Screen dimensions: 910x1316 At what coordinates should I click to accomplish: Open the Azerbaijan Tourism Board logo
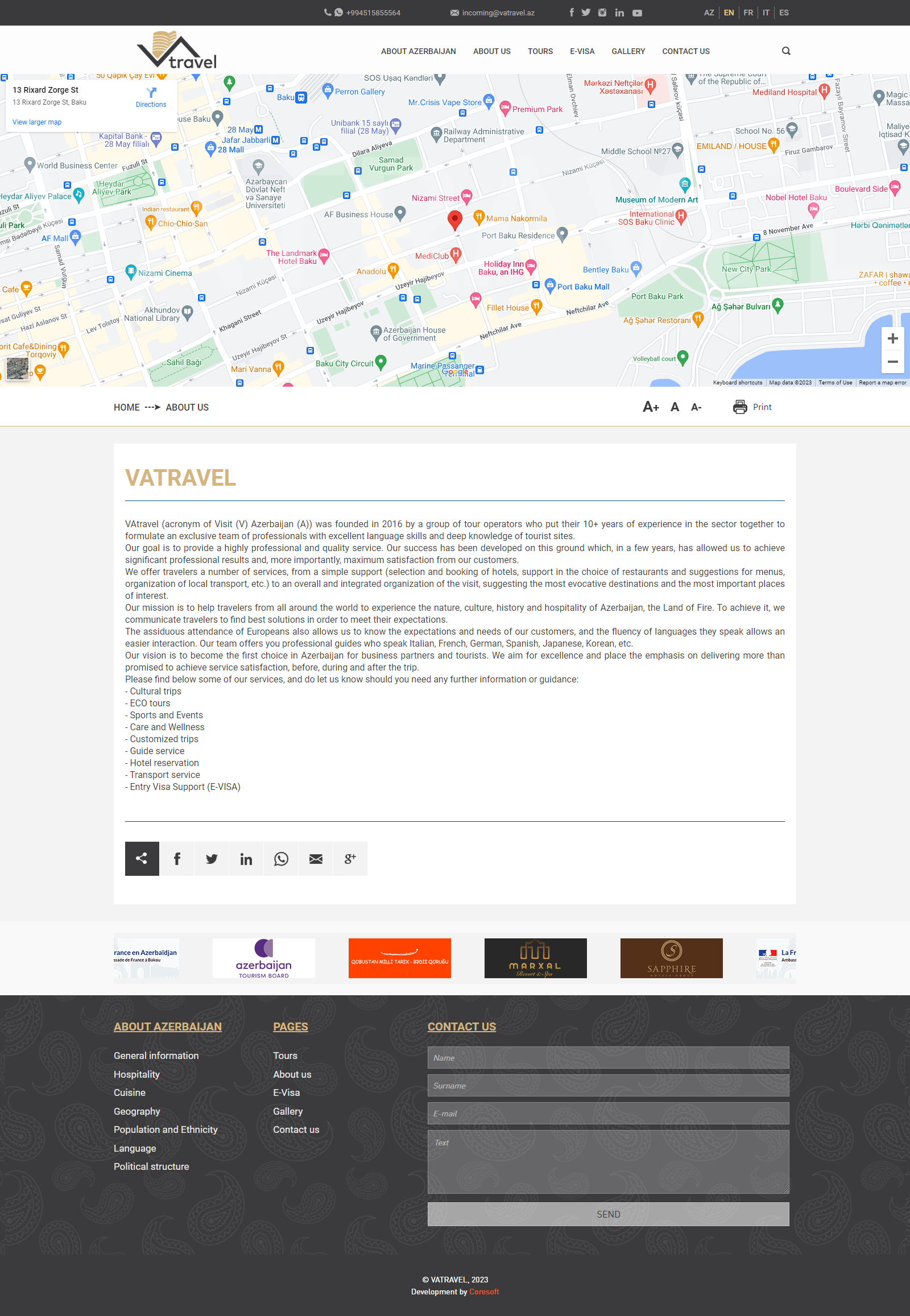point(263,958)
